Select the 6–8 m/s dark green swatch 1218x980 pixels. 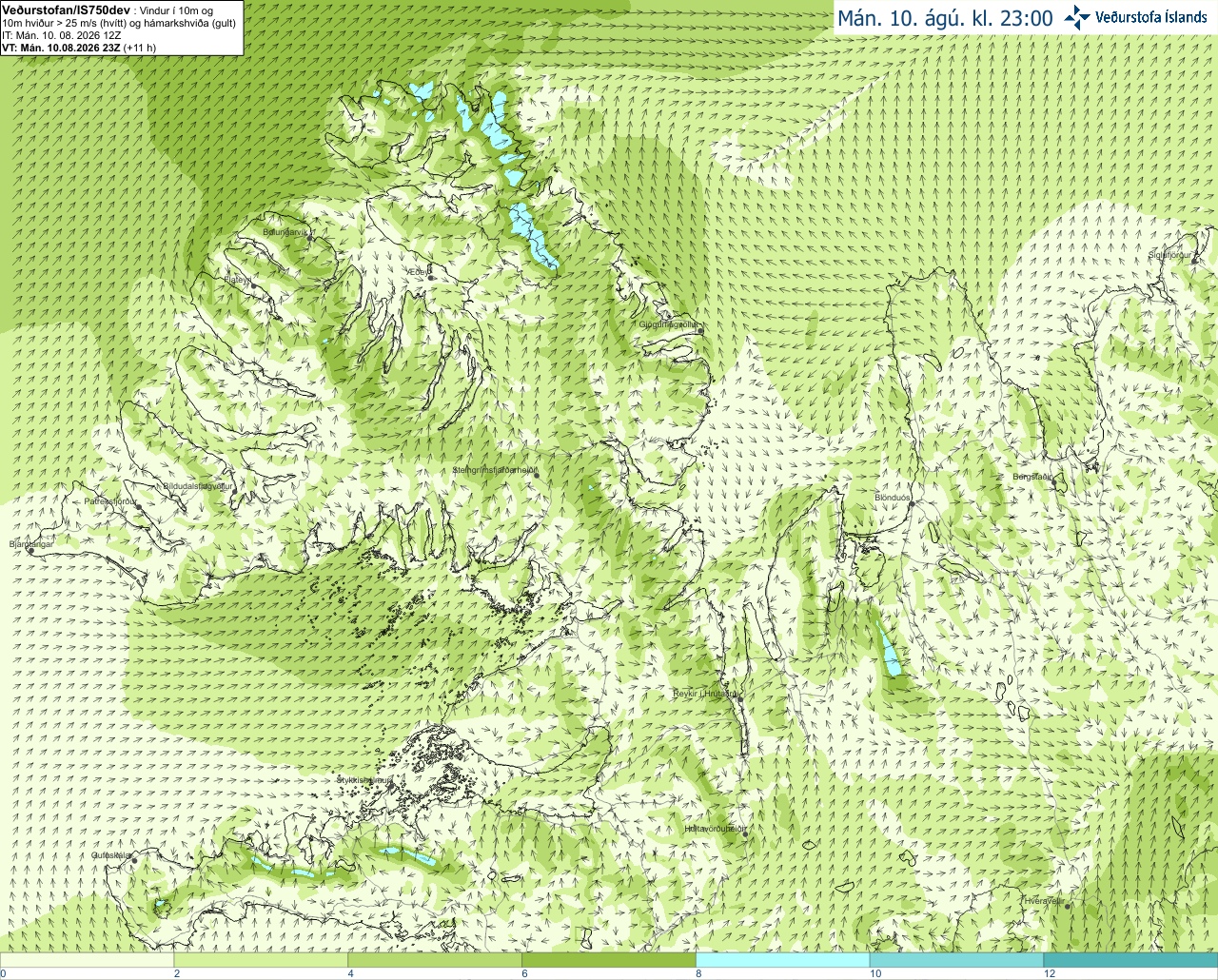click(609, 960)
